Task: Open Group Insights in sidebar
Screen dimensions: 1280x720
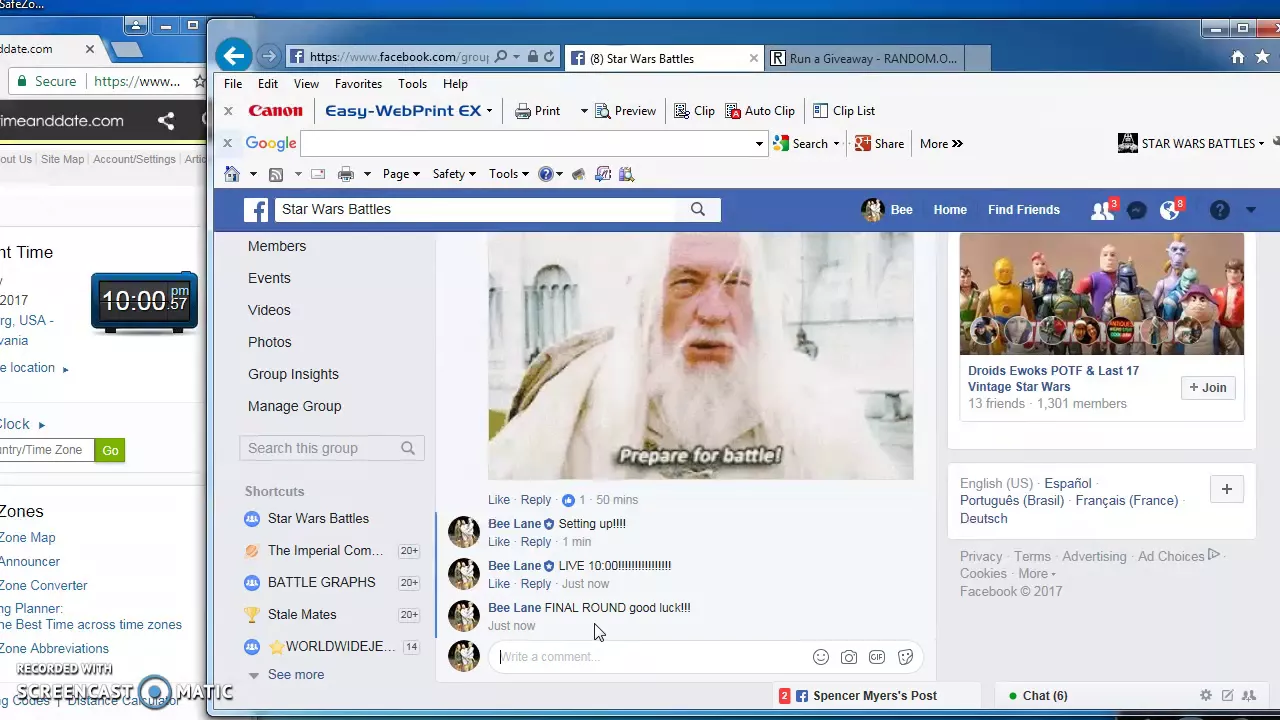Action: 293,374
